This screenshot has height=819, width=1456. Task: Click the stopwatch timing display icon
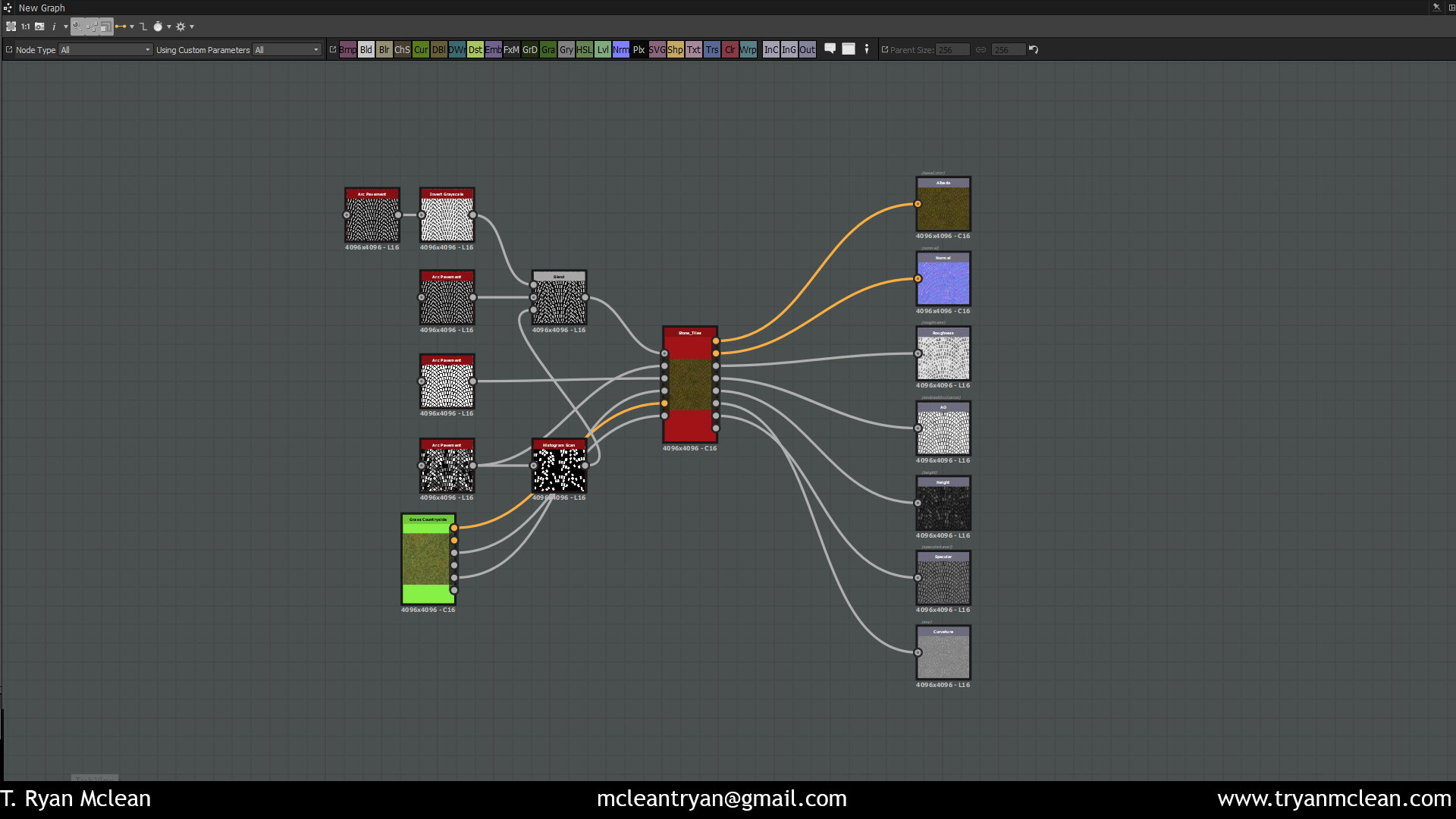158,27
